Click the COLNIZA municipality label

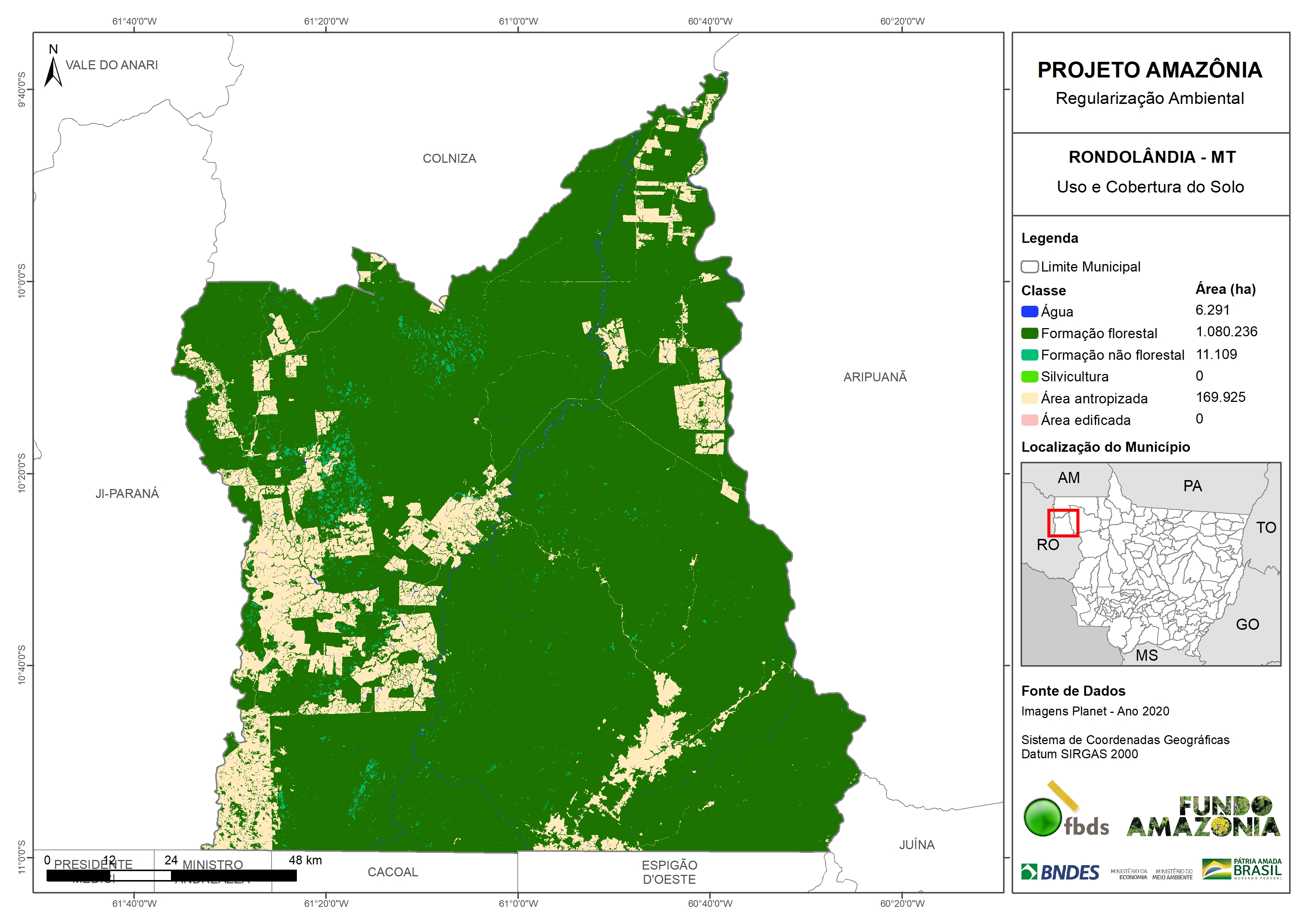point(449,158)
